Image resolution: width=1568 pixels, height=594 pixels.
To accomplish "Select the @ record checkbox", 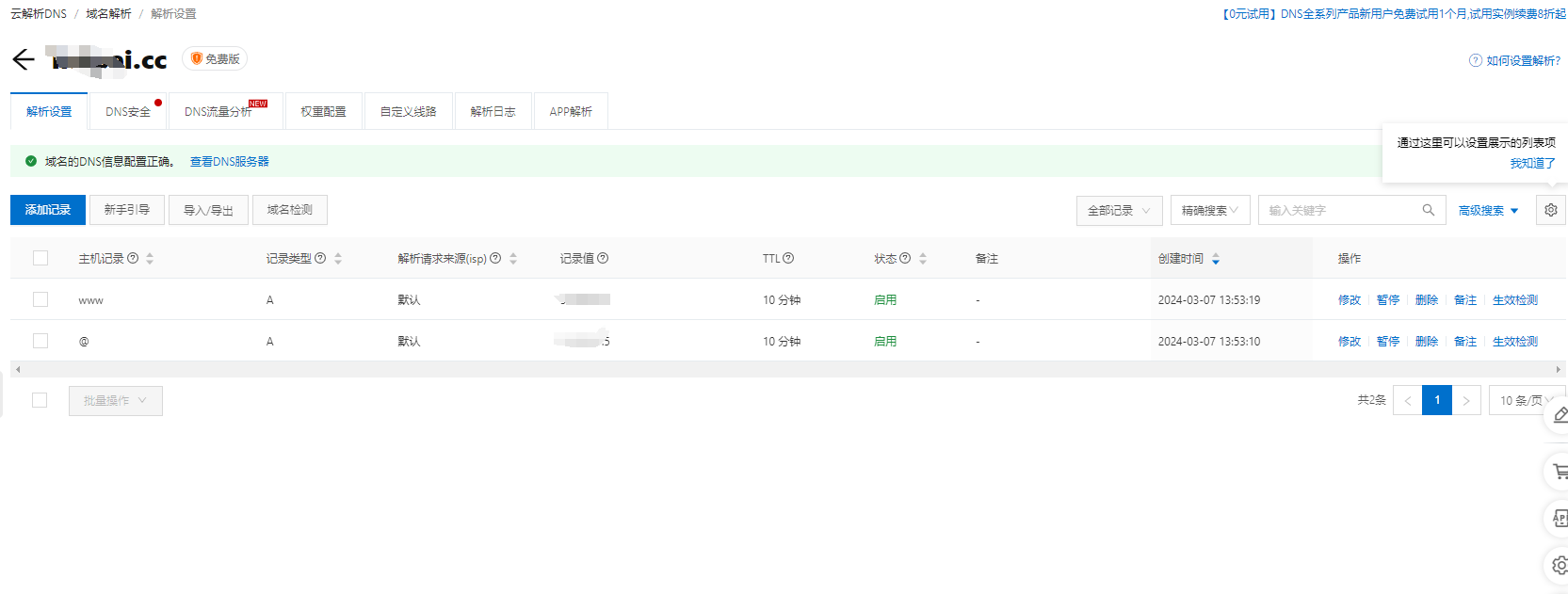I will click(x=40, y=341).
